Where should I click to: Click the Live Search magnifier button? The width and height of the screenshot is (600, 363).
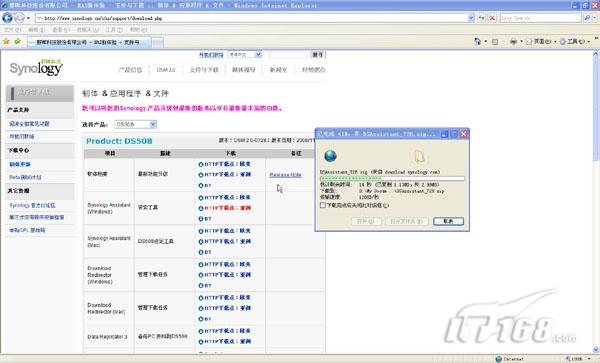pyautogui.click(x=587, y=18)
